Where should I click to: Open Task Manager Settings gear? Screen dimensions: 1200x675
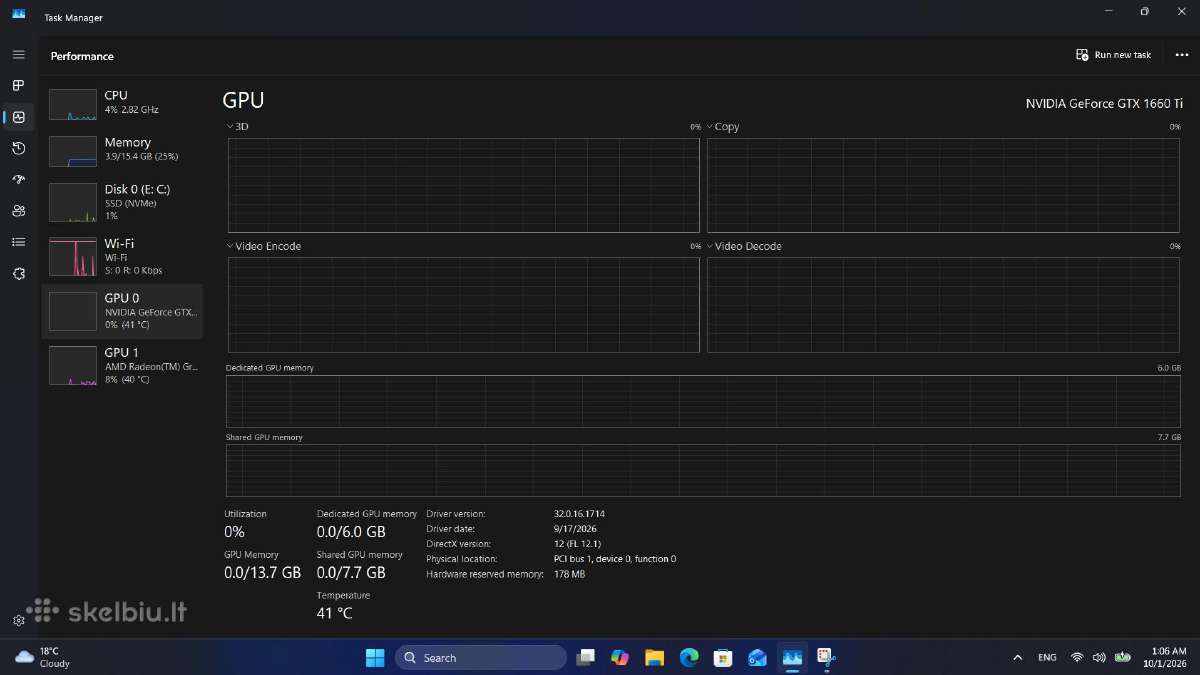click(x=18, y=620)
